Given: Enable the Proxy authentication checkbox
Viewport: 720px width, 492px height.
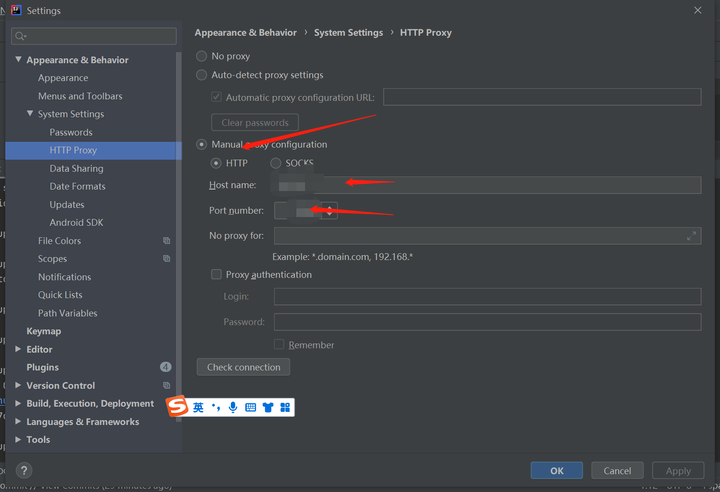Looking at the screenshot, I should 216,274.
